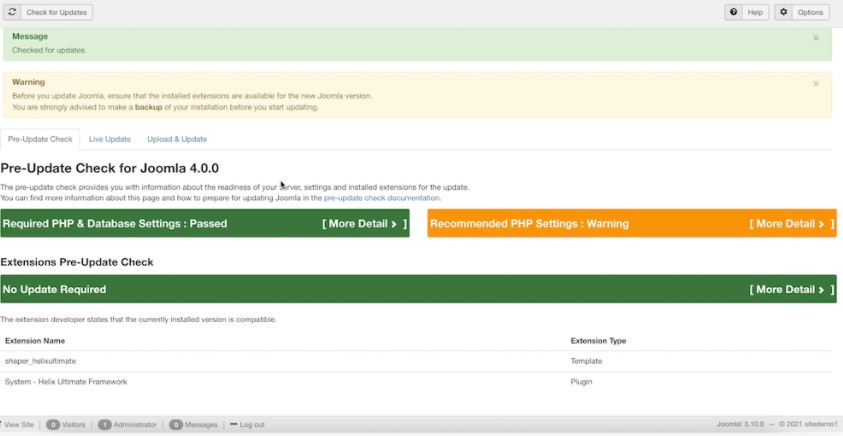Click the Messages count badge
Screen dimensions: 843x436
pos(176,425)
